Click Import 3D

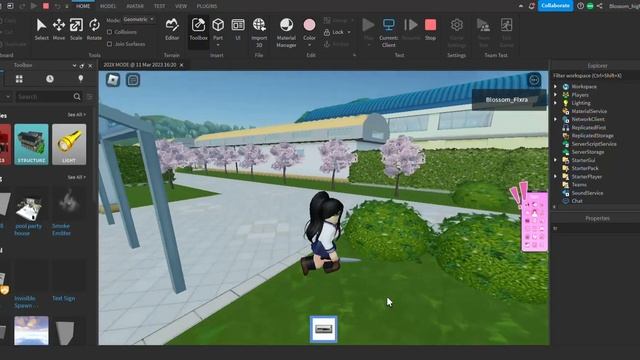pos(259,32)
